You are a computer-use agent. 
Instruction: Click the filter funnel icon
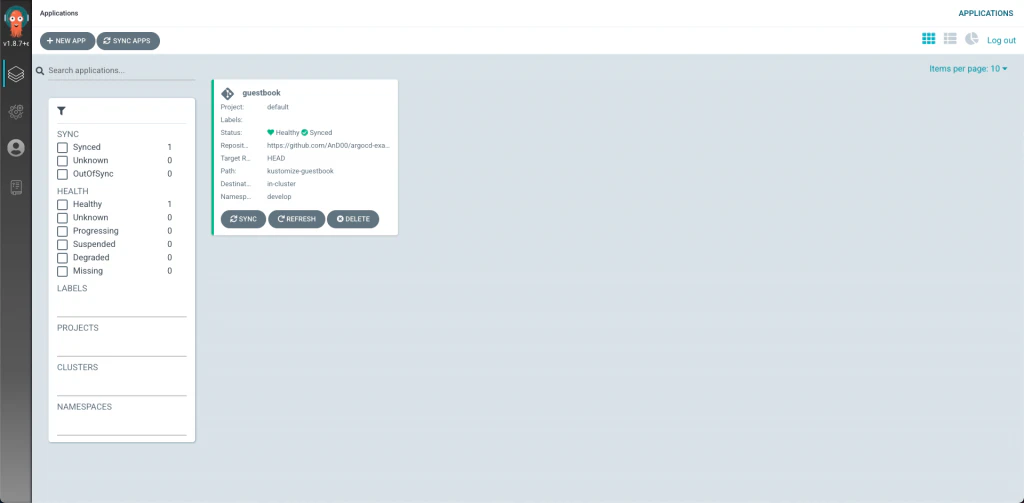click(x=61, y=111)
